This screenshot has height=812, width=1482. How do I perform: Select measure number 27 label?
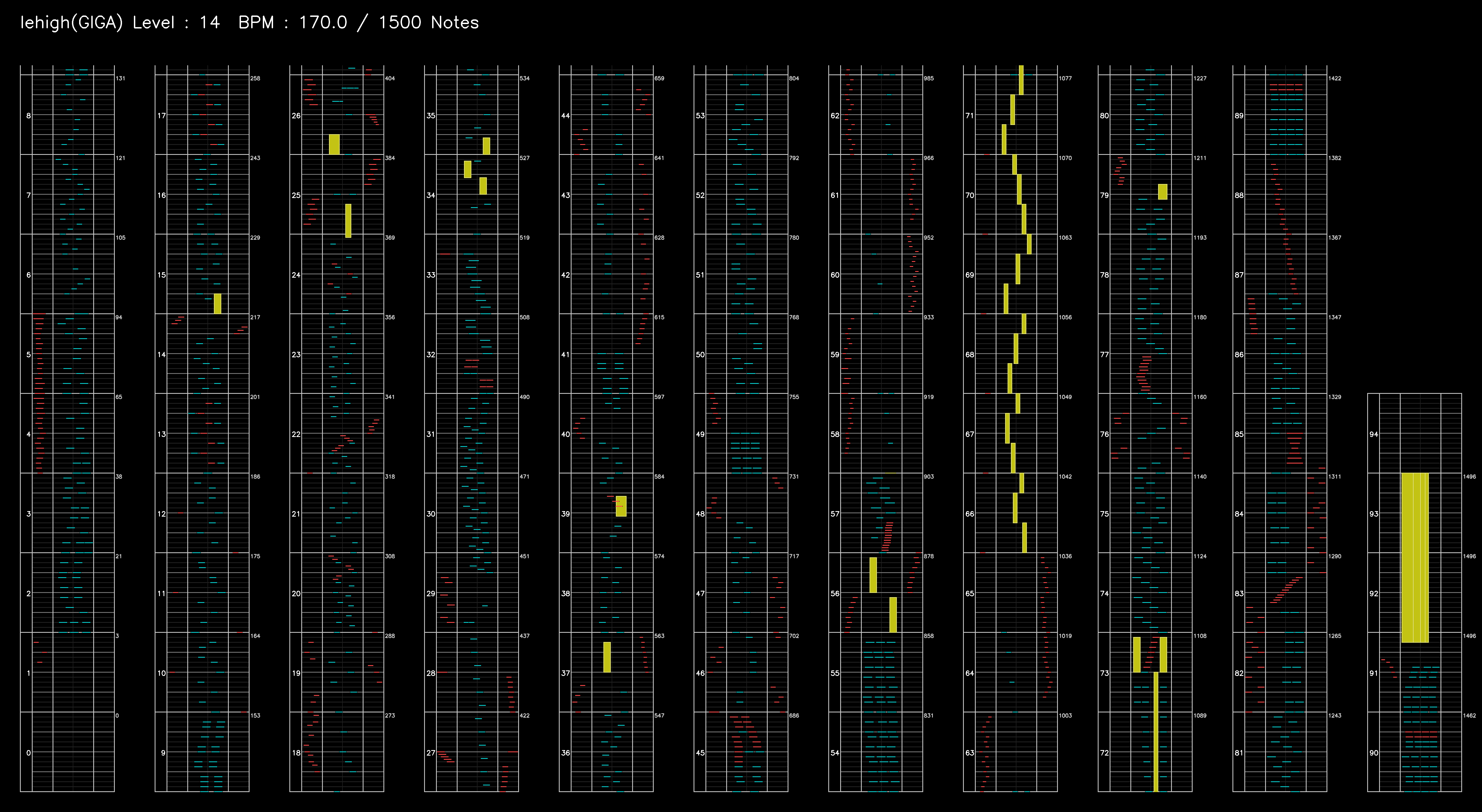pos(431,753)
